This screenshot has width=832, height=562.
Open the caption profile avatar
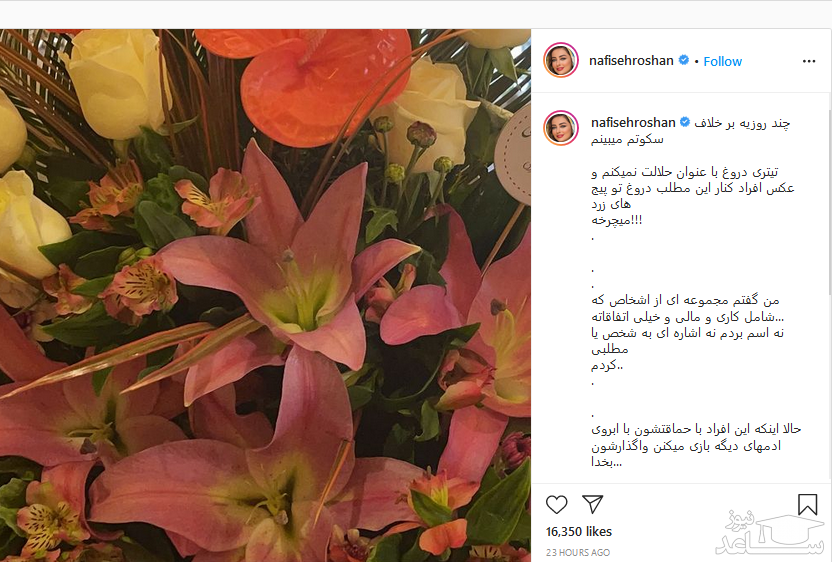point(561,128)
